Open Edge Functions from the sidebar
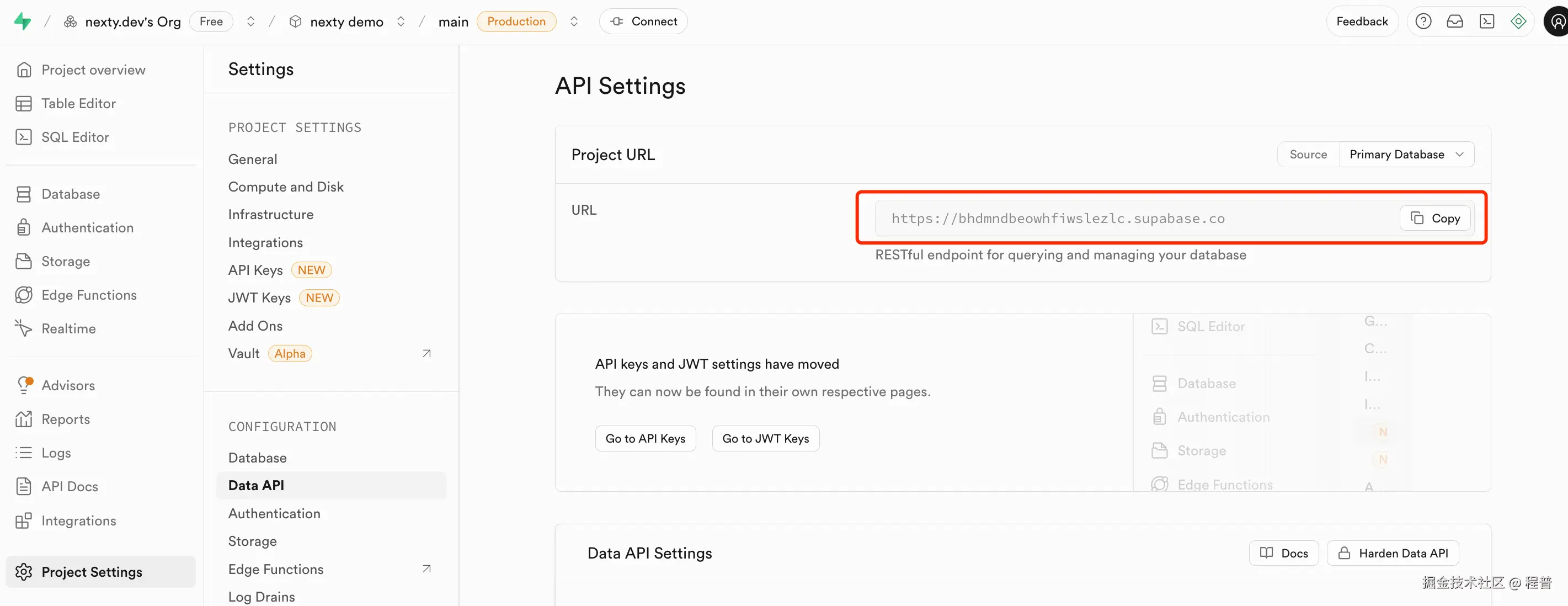Image resolution: width=1568 pixels, height=606 pixels. point(88,294)
